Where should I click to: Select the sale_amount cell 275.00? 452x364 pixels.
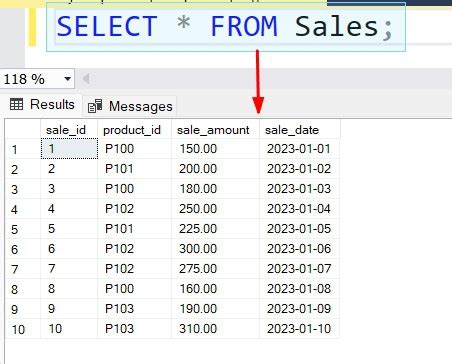[x=215, y=269]
